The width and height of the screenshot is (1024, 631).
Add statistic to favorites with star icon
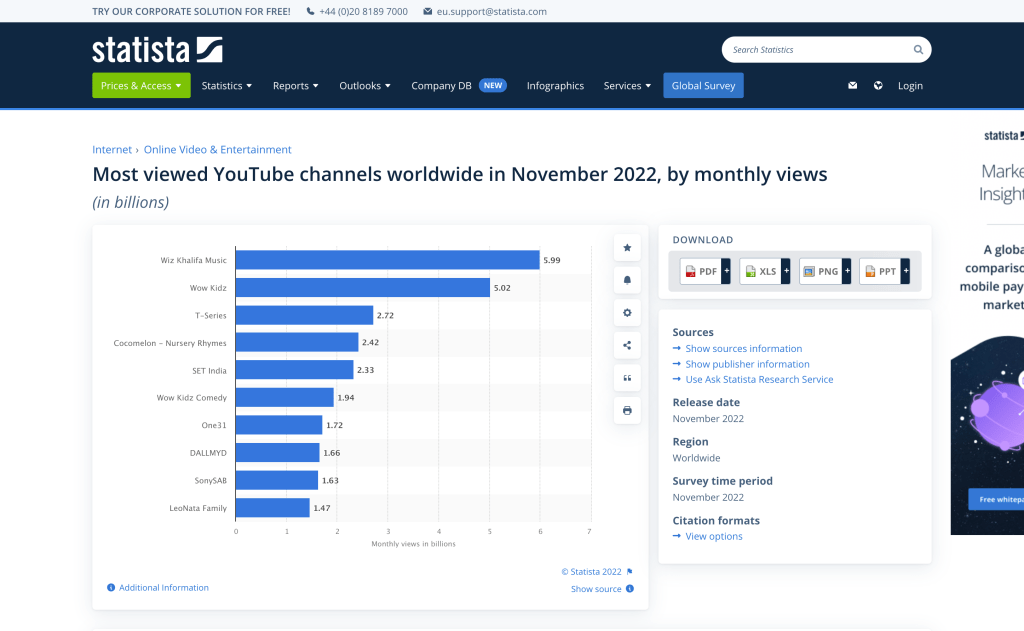point(627,248)
